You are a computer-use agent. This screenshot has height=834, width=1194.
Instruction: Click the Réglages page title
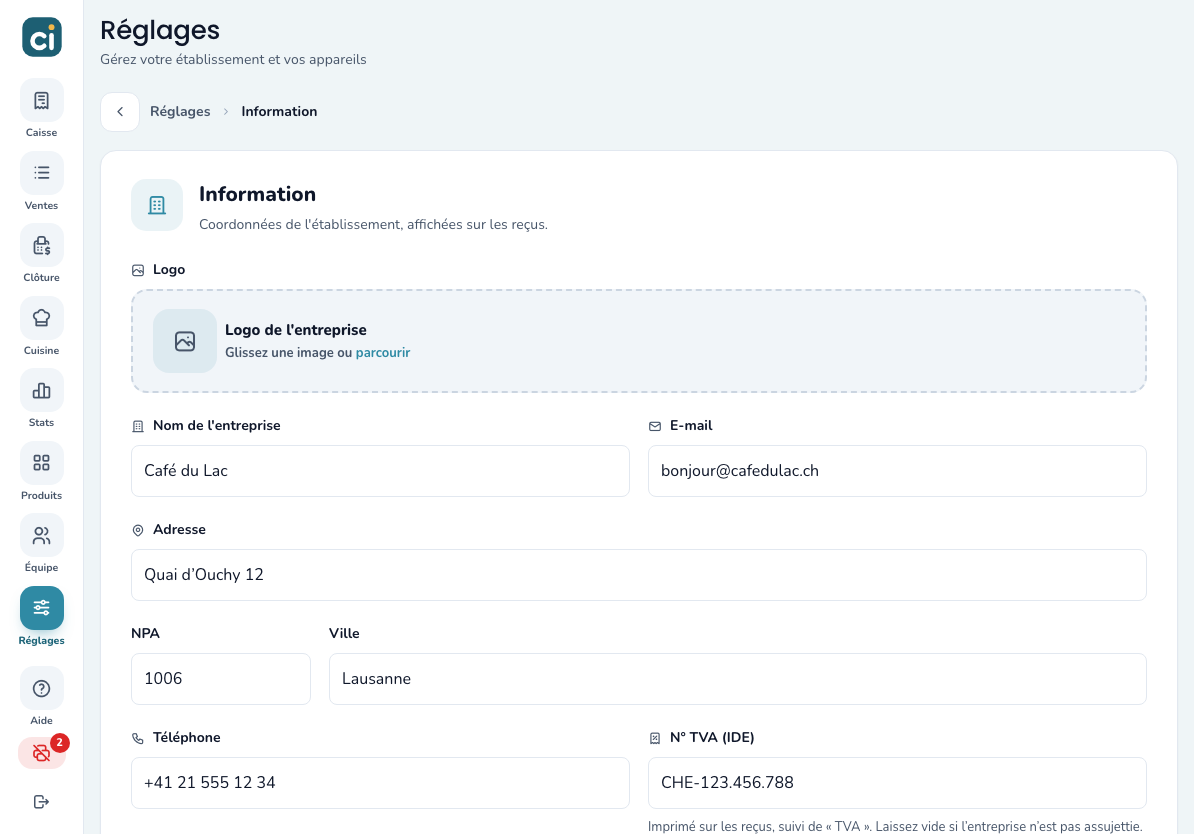tap(160, 30)
